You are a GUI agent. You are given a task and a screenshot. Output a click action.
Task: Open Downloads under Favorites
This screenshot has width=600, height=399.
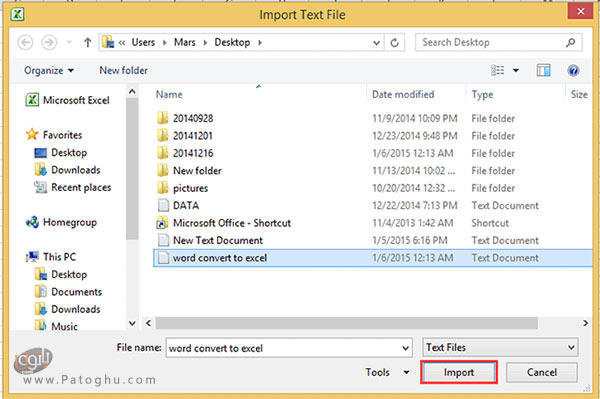pos(67,170)
